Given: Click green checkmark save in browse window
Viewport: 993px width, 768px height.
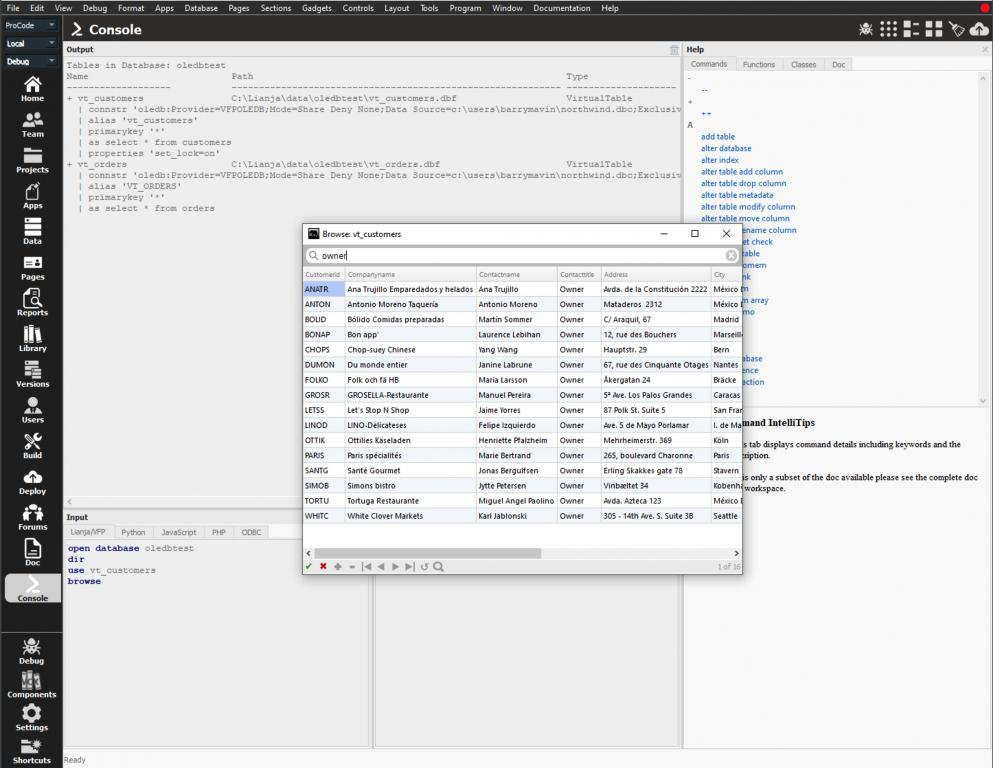Looking at the screenshot, I should pos(309,567).
